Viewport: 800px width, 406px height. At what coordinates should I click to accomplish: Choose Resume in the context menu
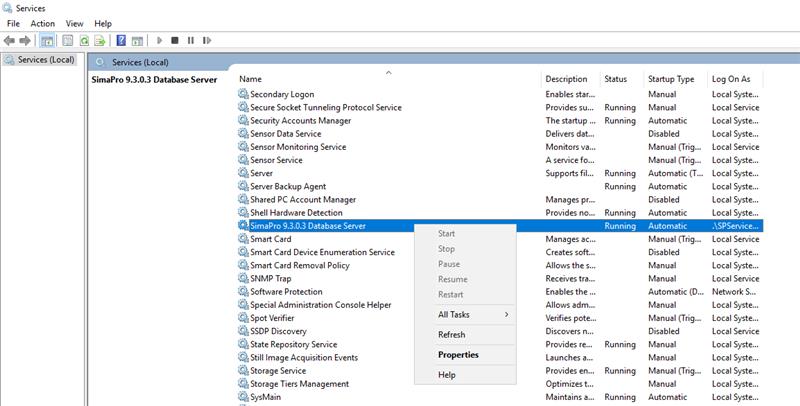tap(465, 280)
